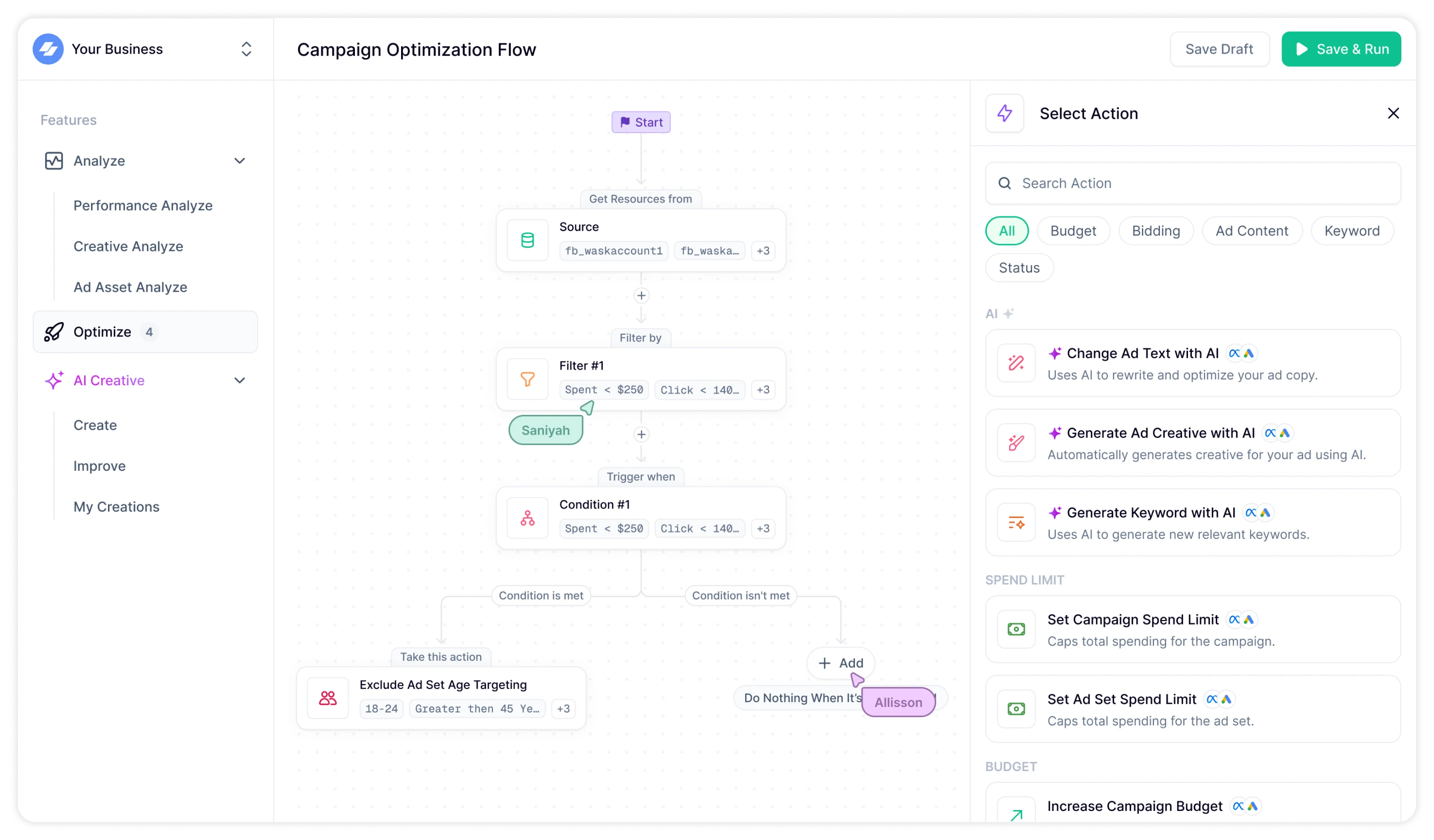Collapse the Analyze section chevron
The height and width of the screenshot is (840, 1434).
coord(240,161)
